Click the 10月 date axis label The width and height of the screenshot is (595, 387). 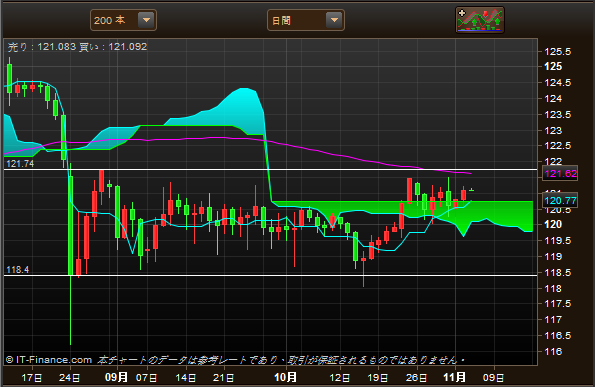pyautogui.click(x=285, y=377)
